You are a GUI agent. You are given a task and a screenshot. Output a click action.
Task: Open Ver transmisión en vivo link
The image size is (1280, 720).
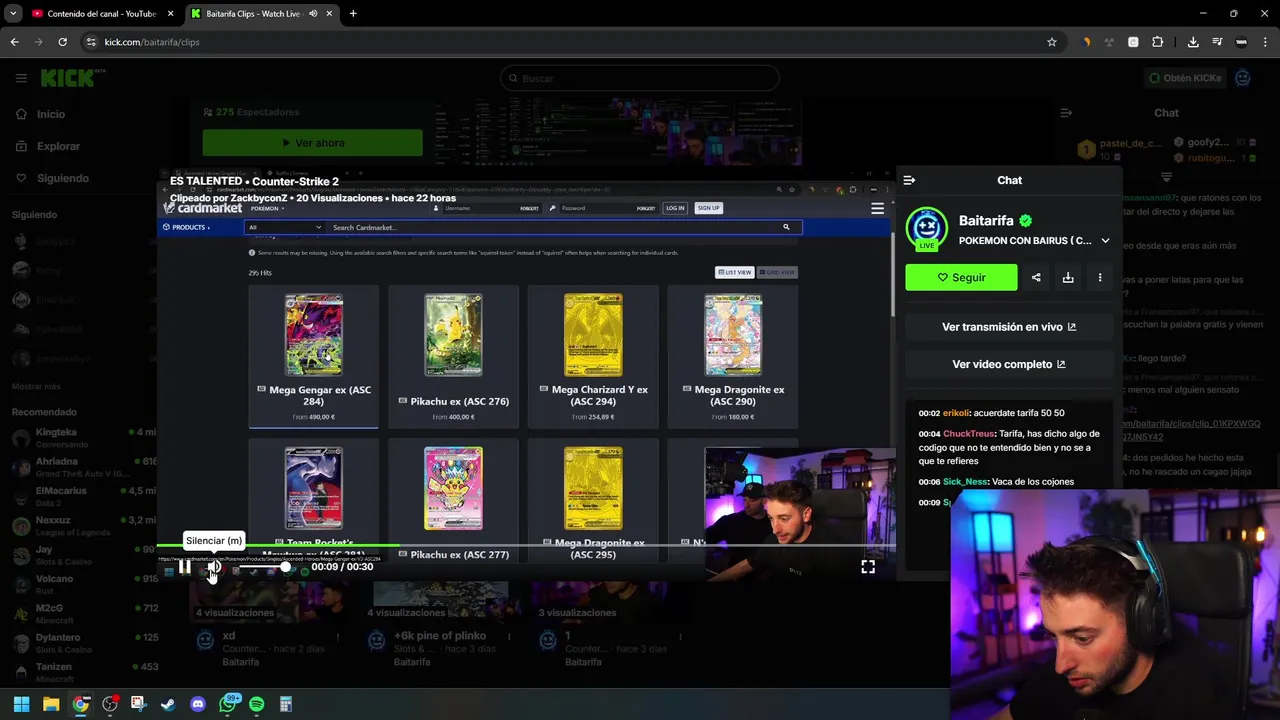(1009, 327)
